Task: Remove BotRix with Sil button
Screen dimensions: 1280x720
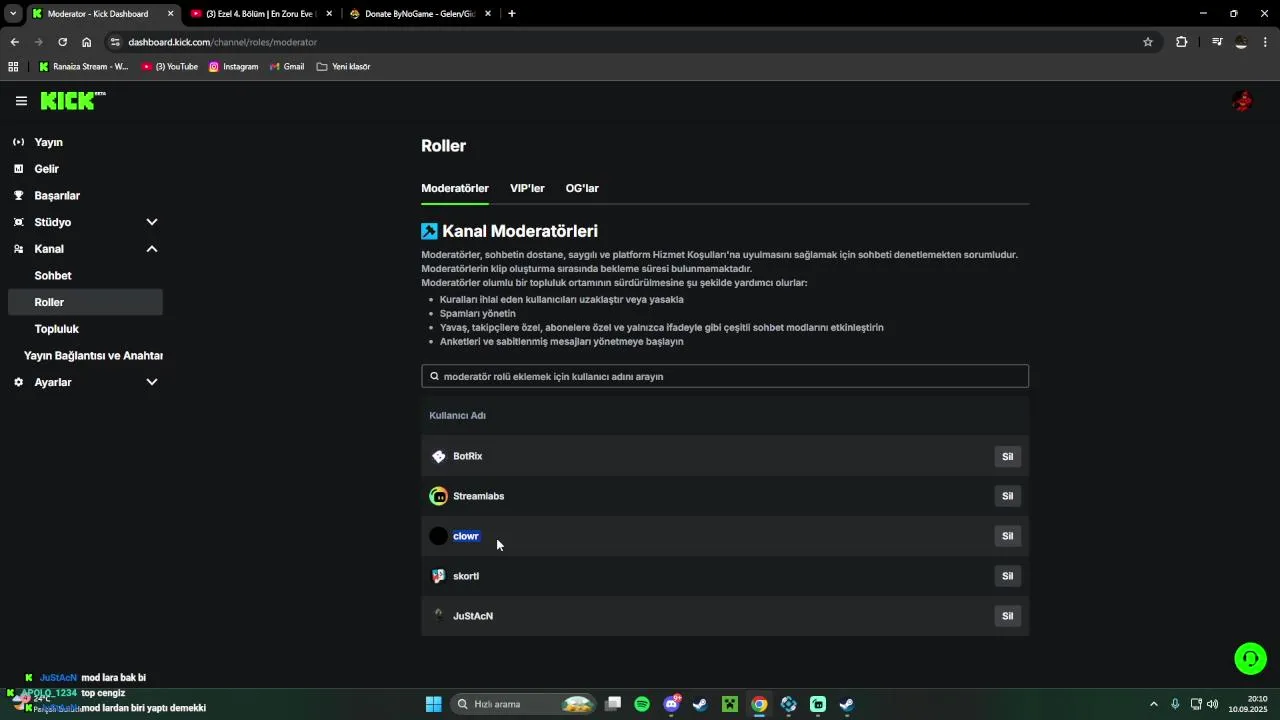Action: (x=1007, y=457)
